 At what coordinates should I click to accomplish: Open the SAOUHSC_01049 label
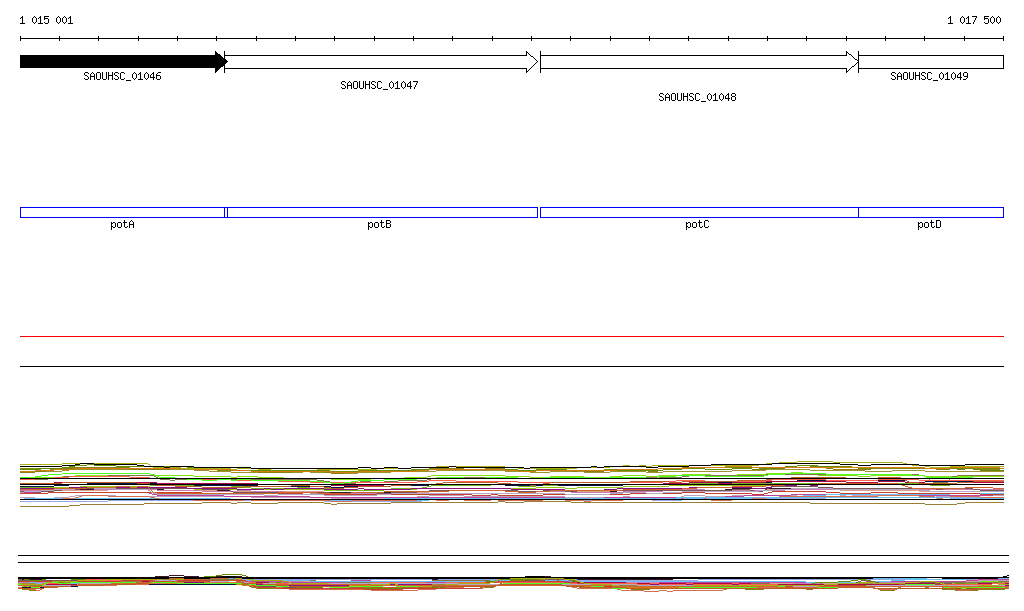tap(929, 77)
